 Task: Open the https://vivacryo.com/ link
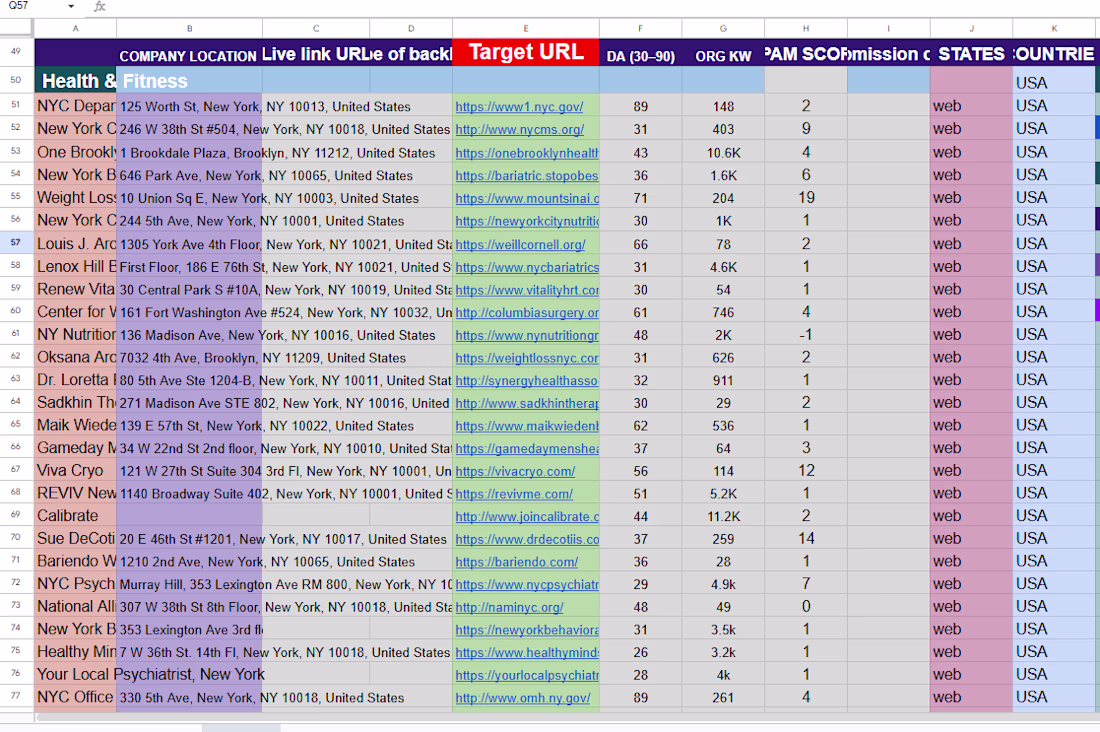[515, 472]
